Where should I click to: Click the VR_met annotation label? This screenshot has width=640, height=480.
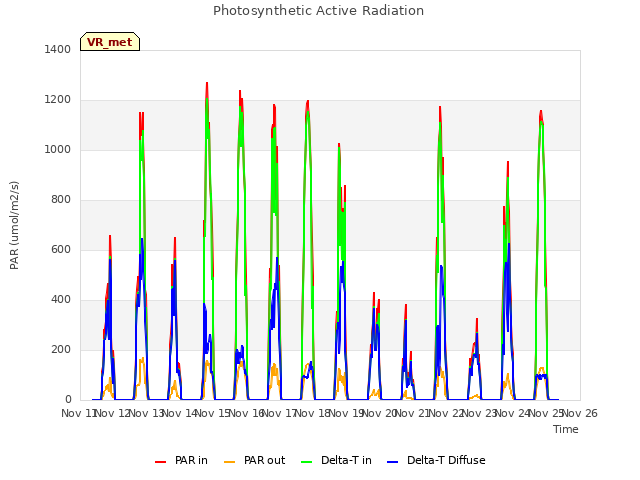(x=110, y=42)
